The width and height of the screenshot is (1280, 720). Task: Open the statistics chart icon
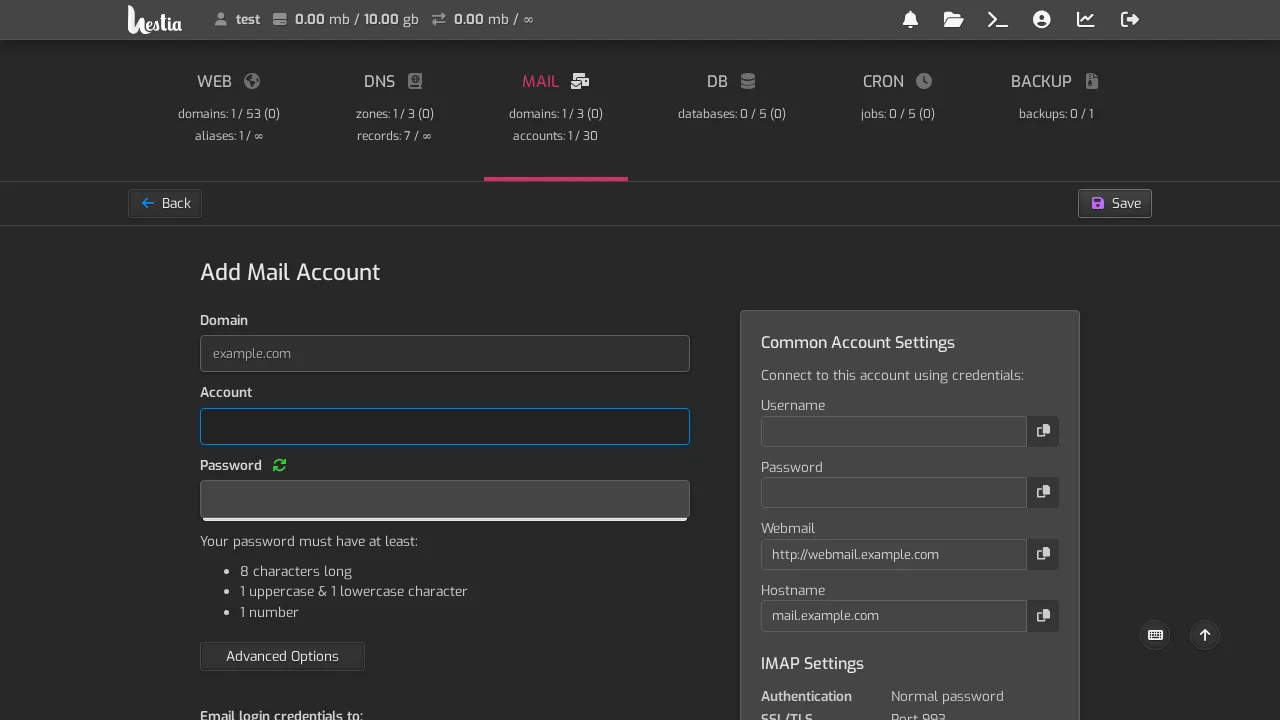1085,19
